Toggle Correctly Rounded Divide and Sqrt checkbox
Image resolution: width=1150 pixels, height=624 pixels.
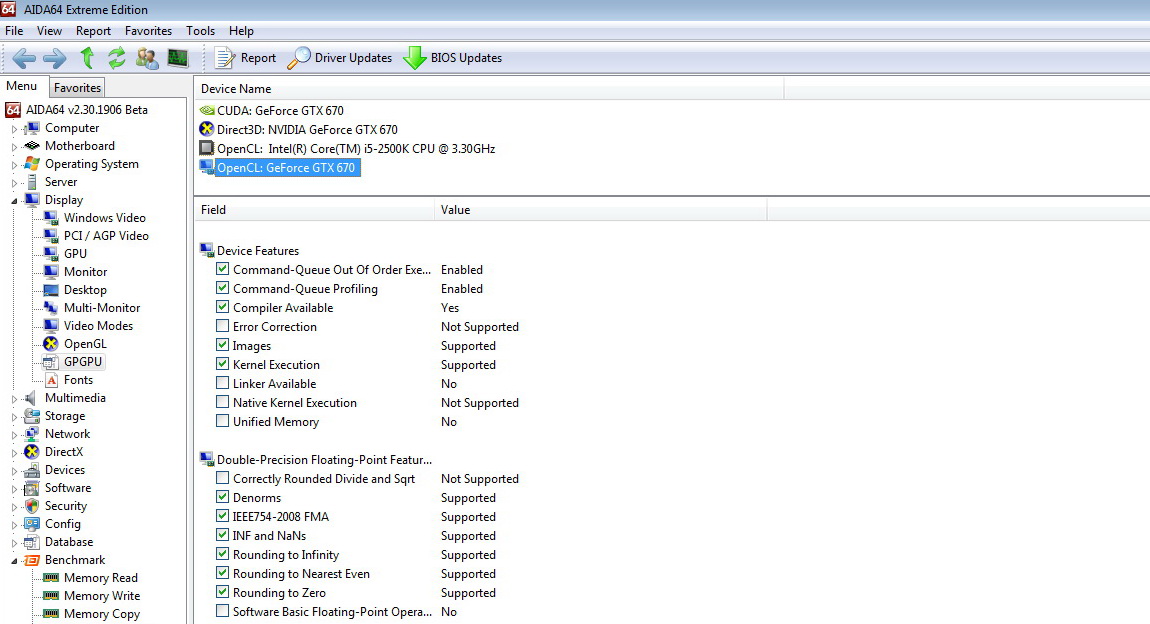[x=222, y=478]
